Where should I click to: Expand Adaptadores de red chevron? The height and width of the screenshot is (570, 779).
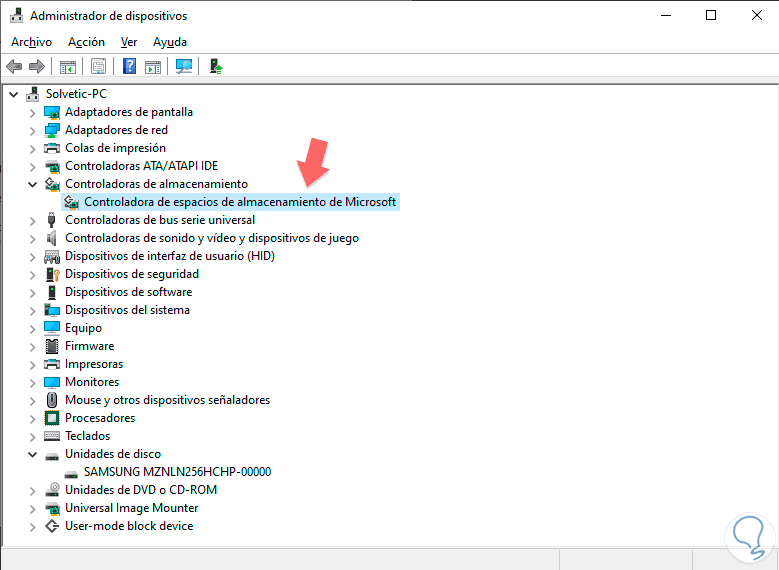[x=32, y=131]
